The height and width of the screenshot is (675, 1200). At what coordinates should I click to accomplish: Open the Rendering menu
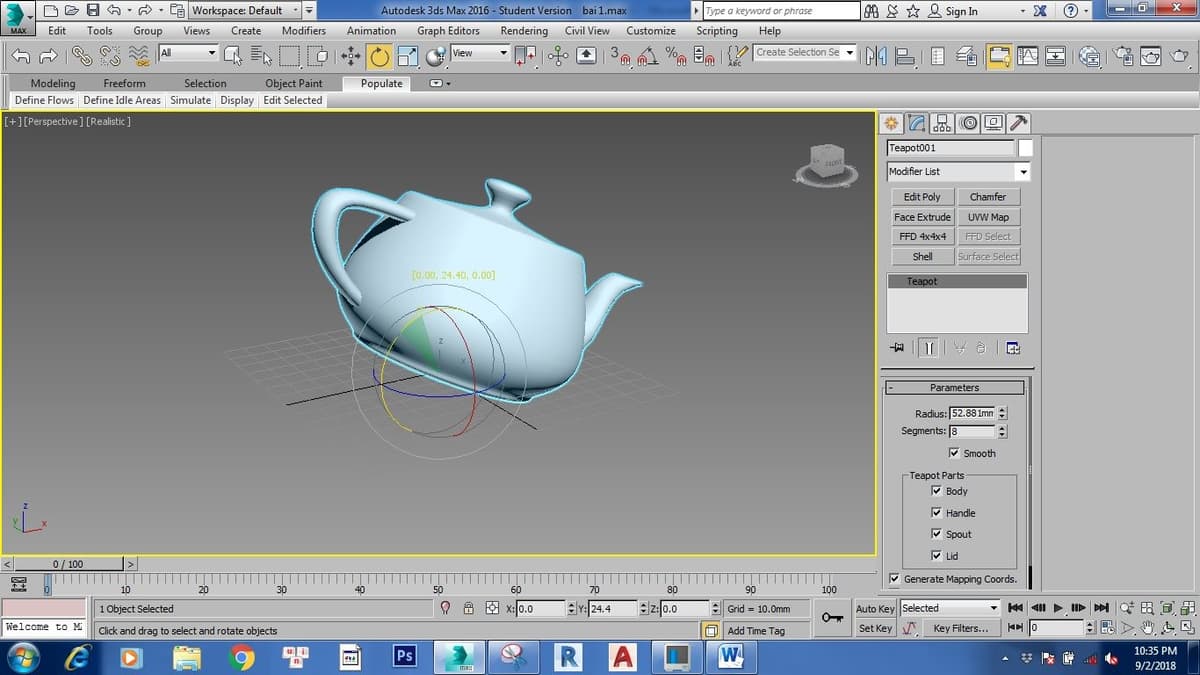pyautogui.click(x=524, y=30)
